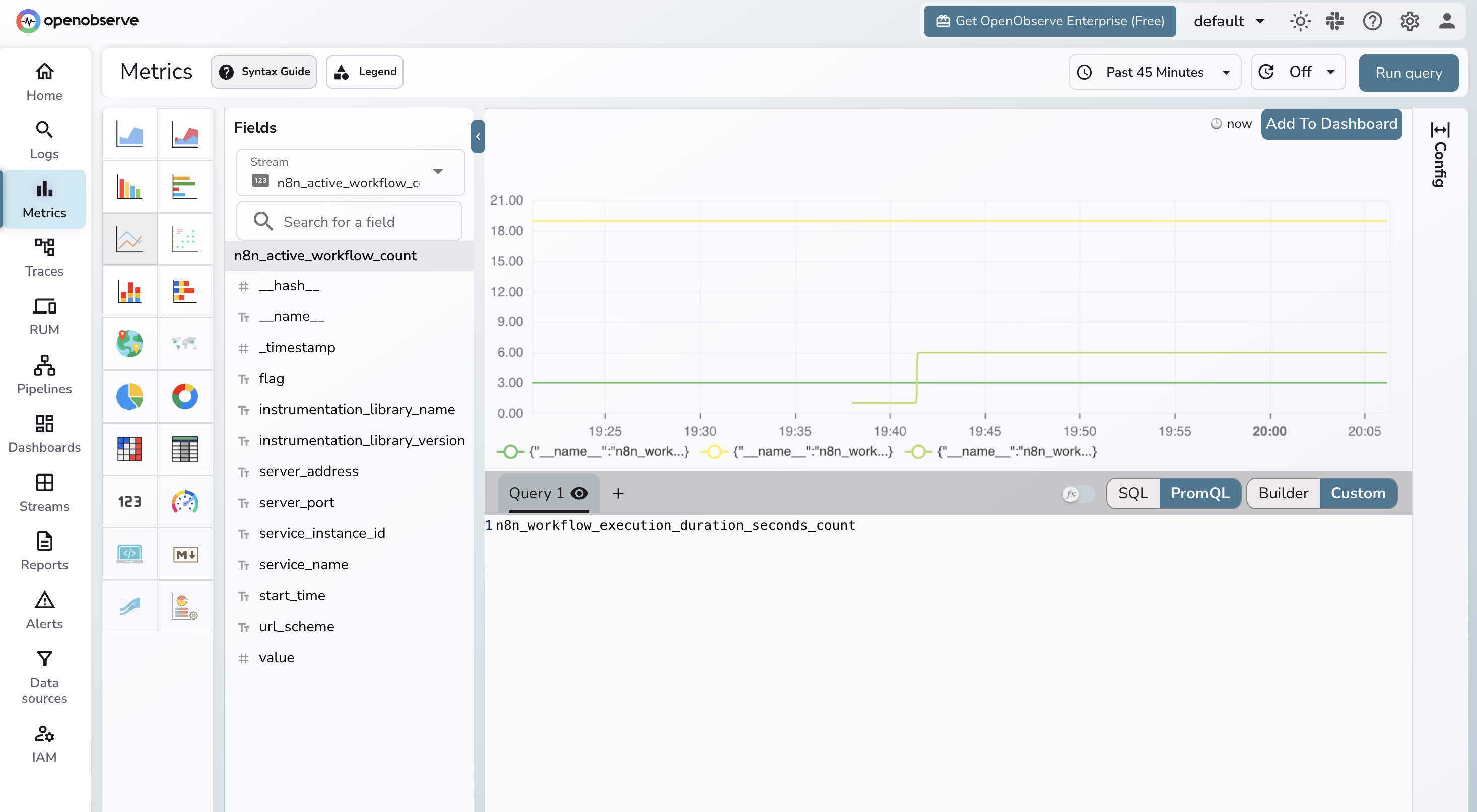Choose the gauge chart icon
1477x812 pixels.
point(184,502)
